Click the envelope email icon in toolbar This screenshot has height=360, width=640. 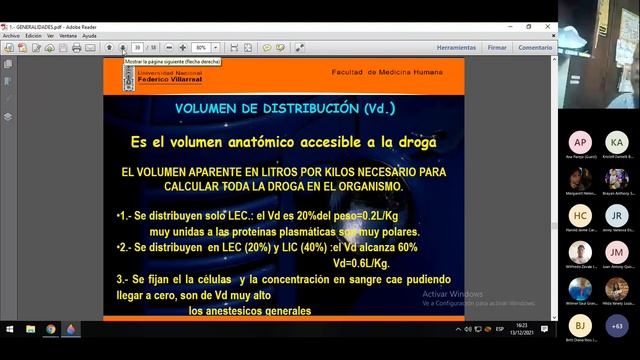[90, 48]
